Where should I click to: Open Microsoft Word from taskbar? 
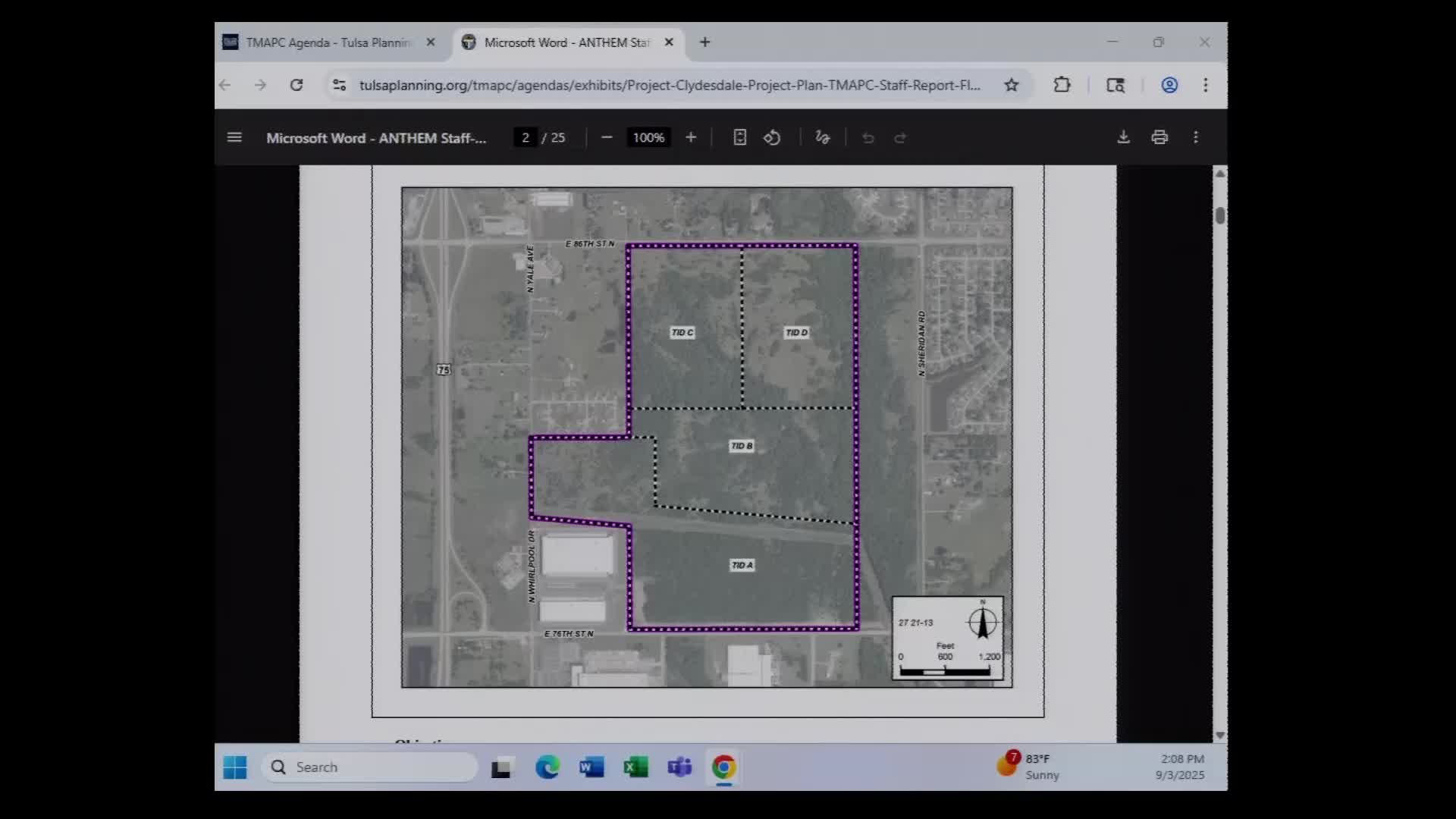pos(591,767)
